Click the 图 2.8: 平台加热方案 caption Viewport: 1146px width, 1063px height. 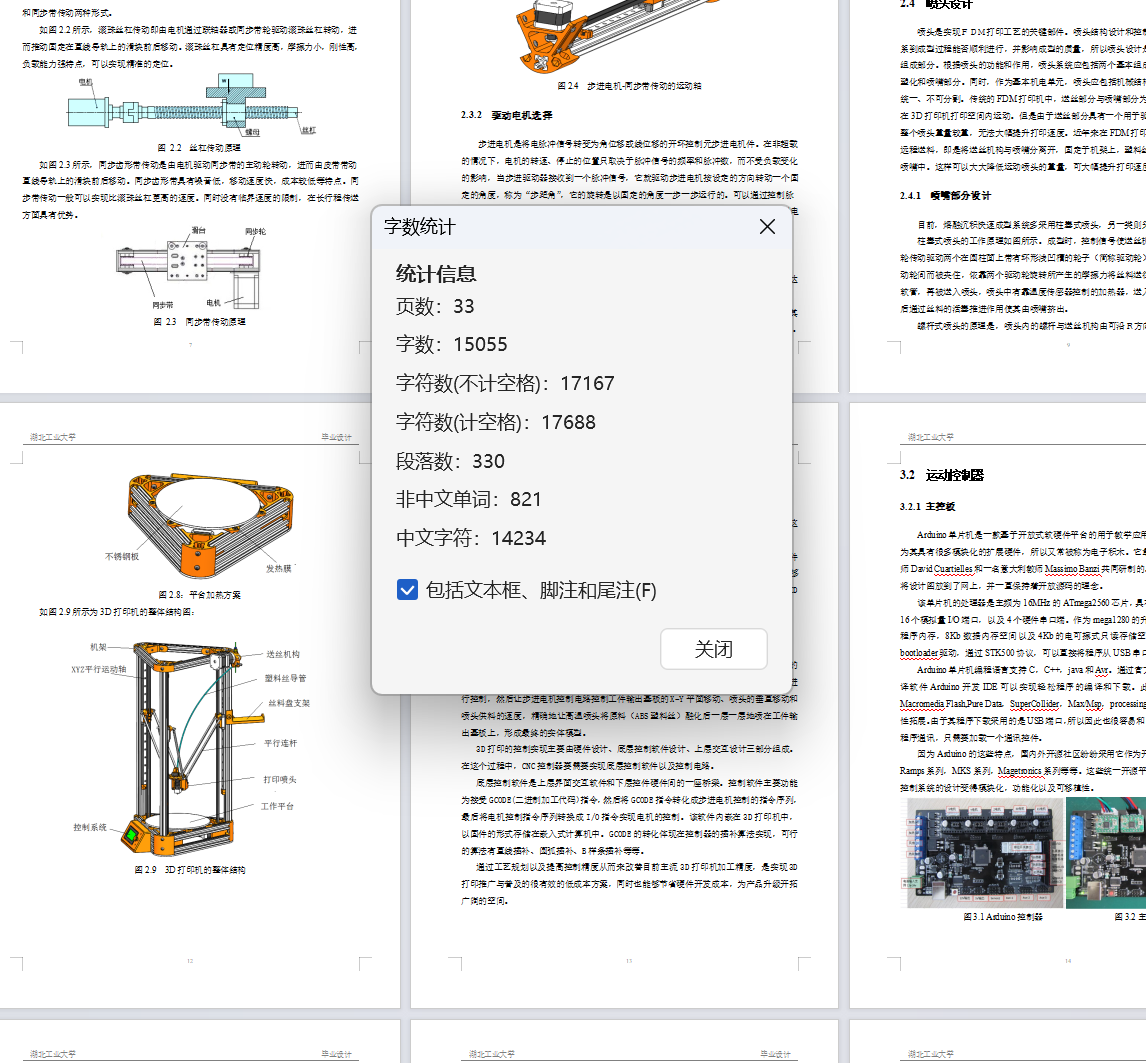click(200, 595)
